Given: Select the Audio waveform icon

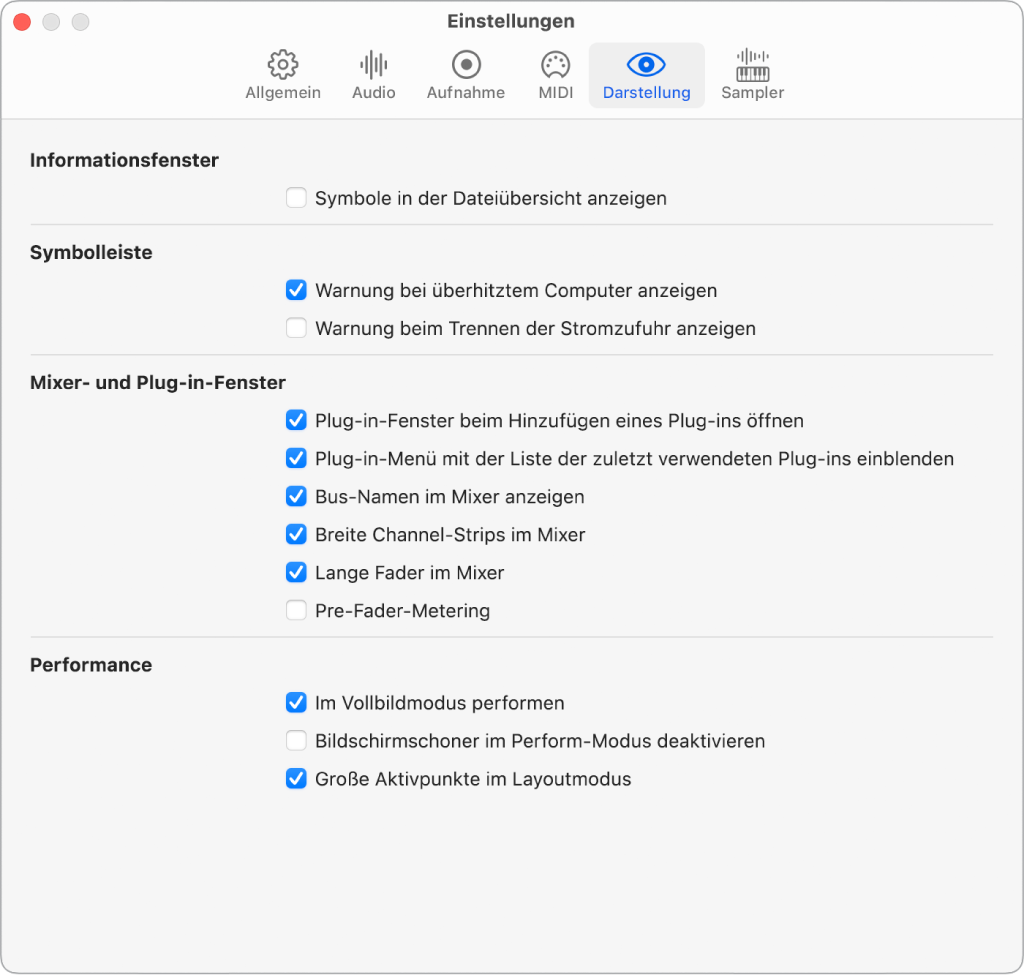Looking at the screenshot, I should pos(373,66).
